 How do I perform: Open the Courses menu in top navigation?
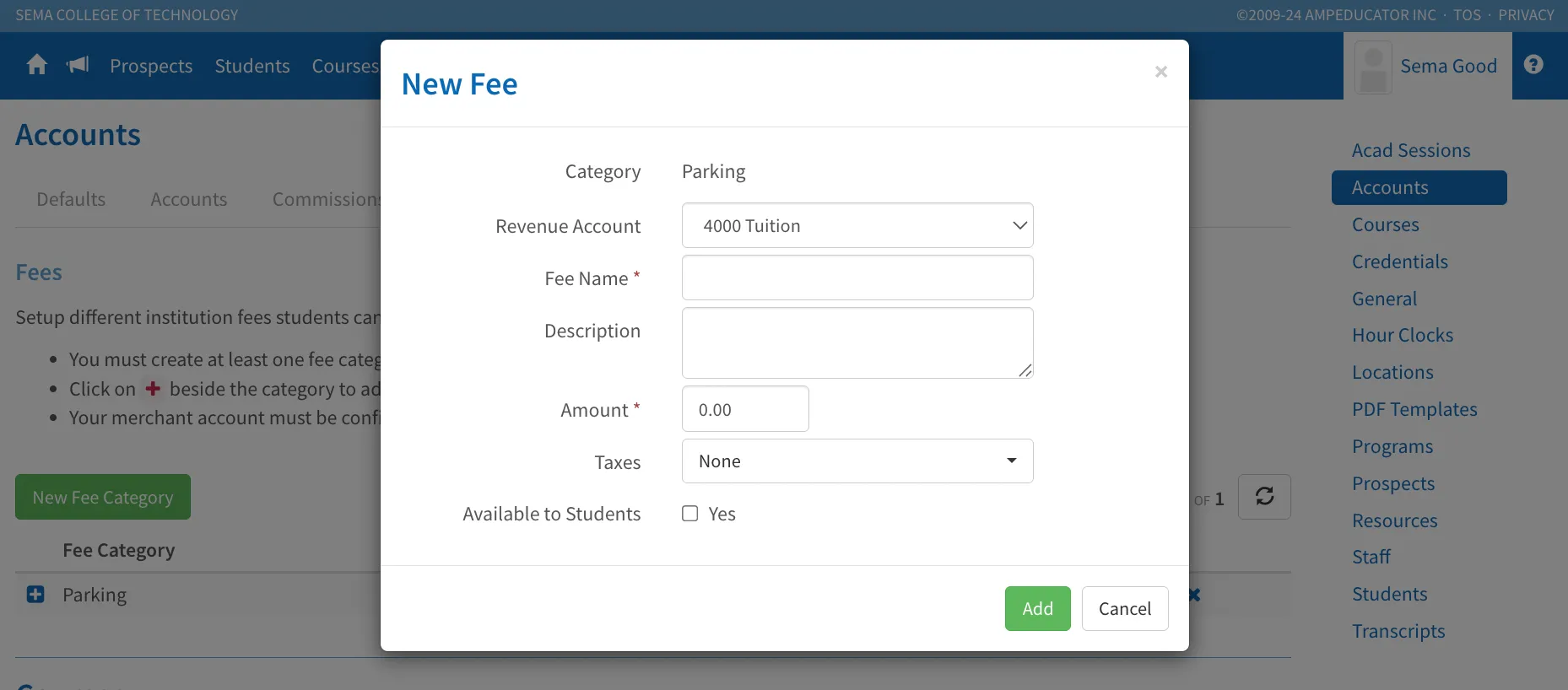(x=345, y=66)
